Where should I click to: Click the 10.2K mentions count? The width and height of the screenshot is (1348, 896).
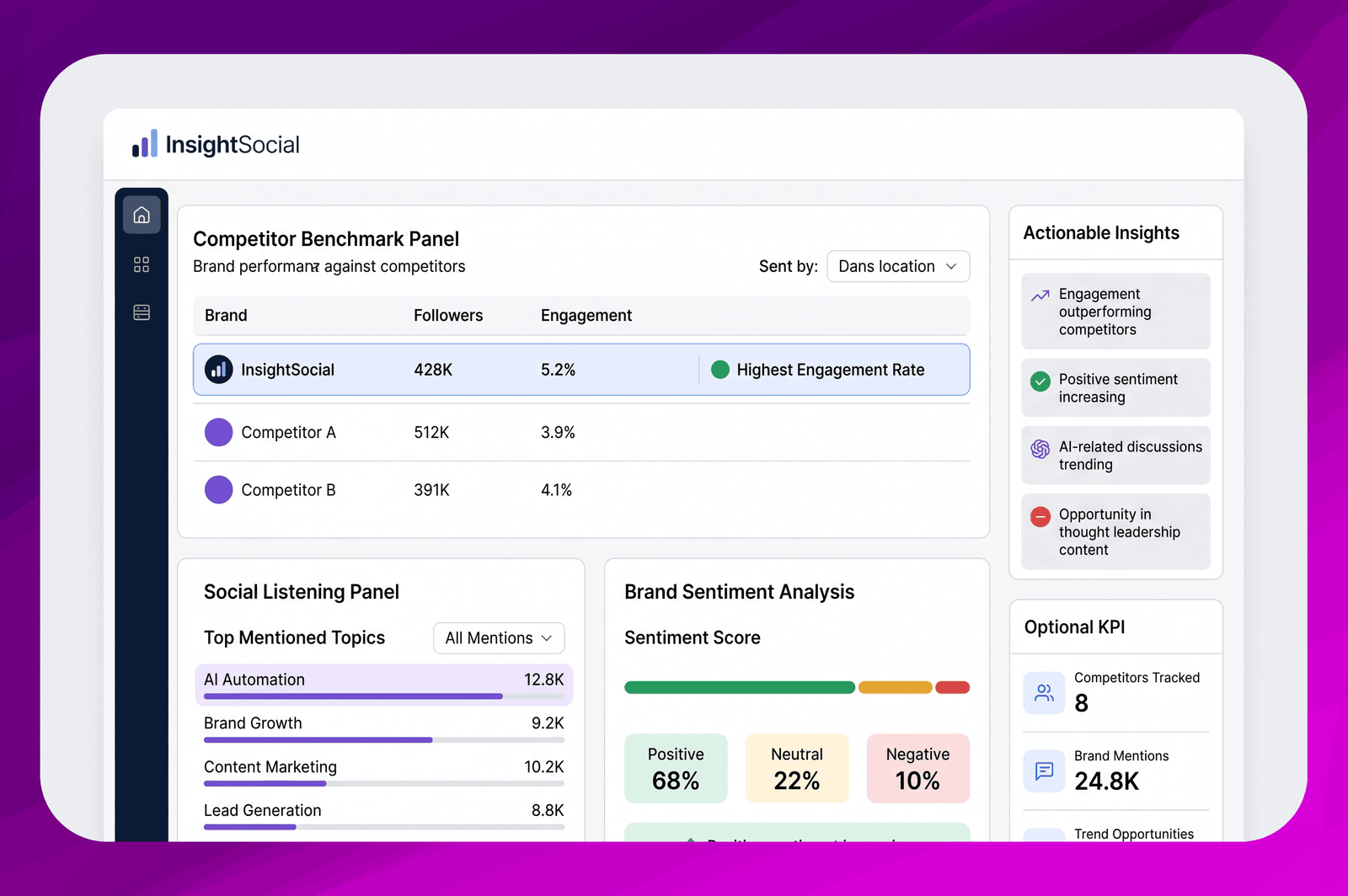click(x=544, y=767)
